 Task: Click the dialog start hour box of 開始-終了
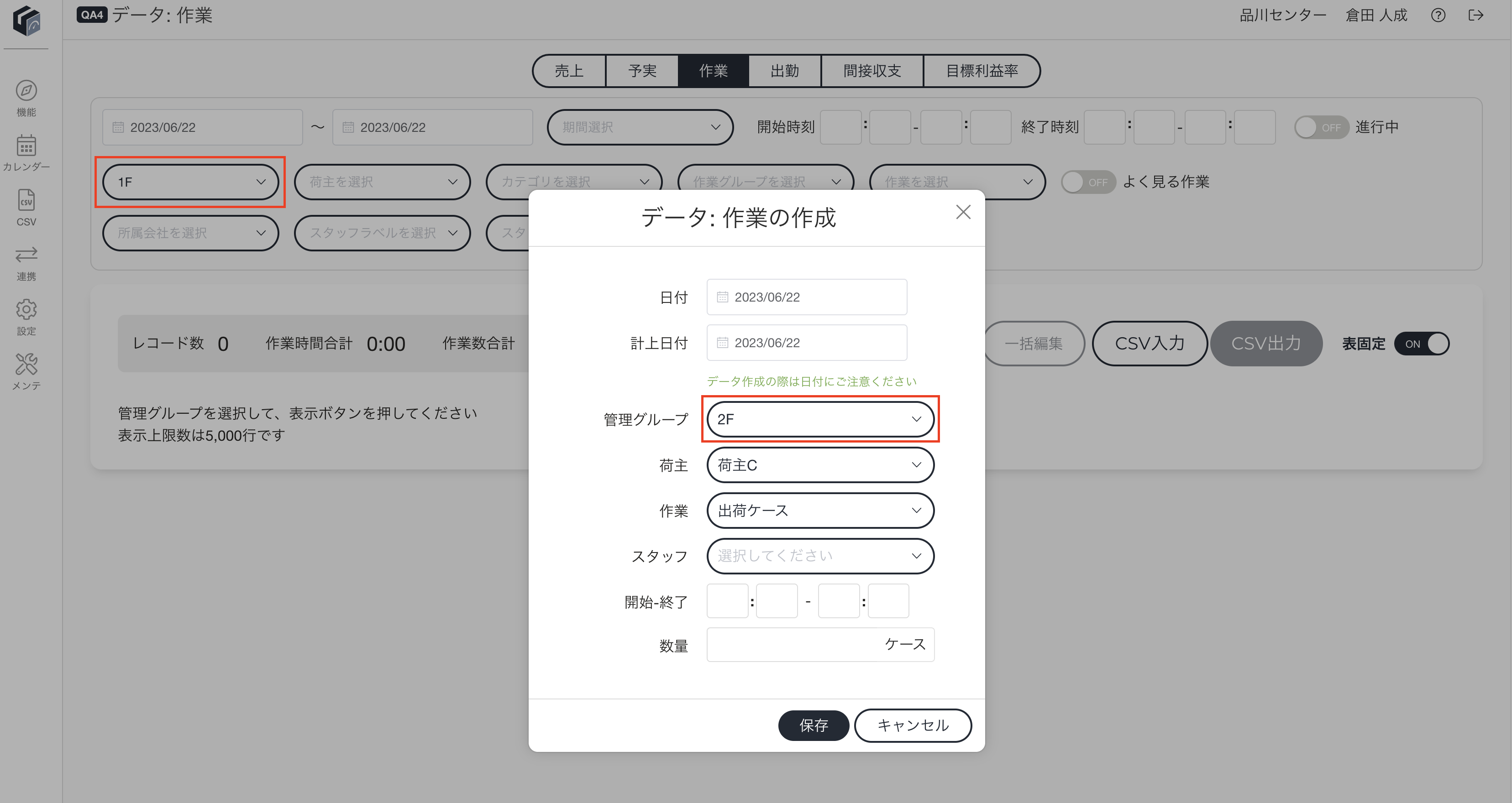(728, 601)
